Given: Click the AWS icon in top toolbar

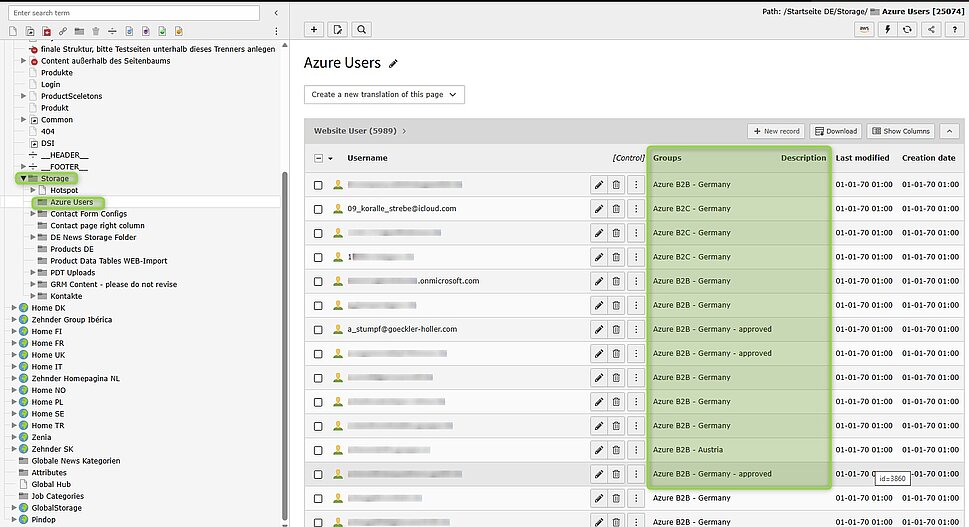Looking at the screenshot, I should tap(864, 30).
